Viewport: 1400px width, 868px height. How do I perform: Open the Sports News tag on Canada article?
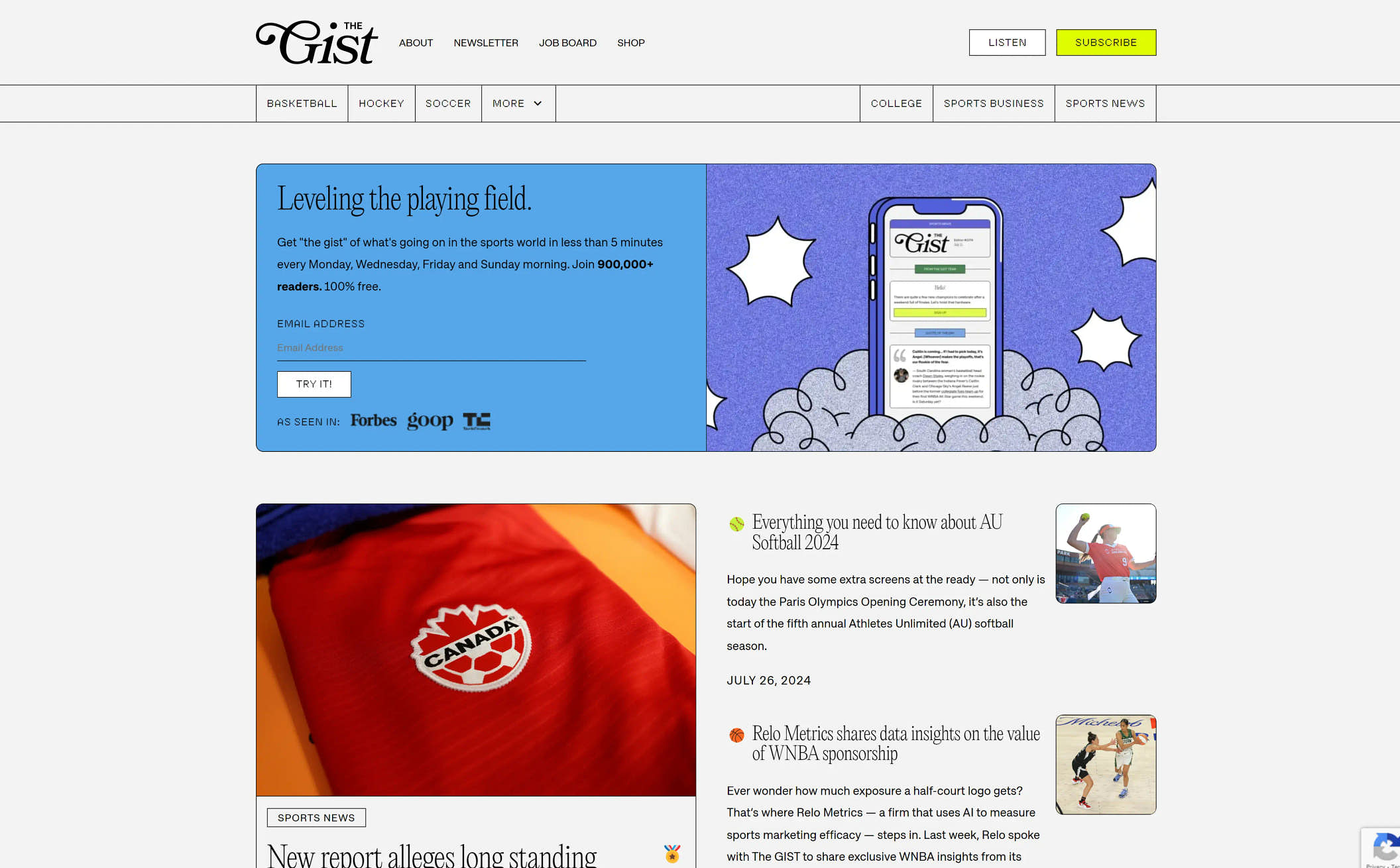(316, 818)
